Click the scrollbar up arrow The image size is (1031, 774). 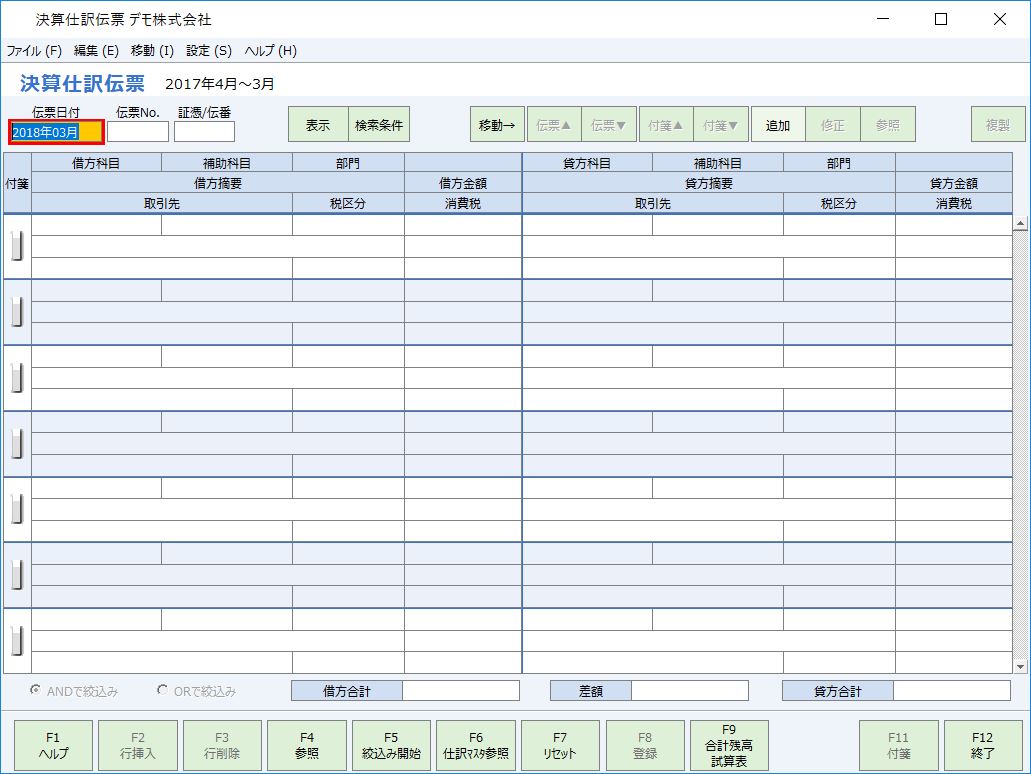[1022, 222]
